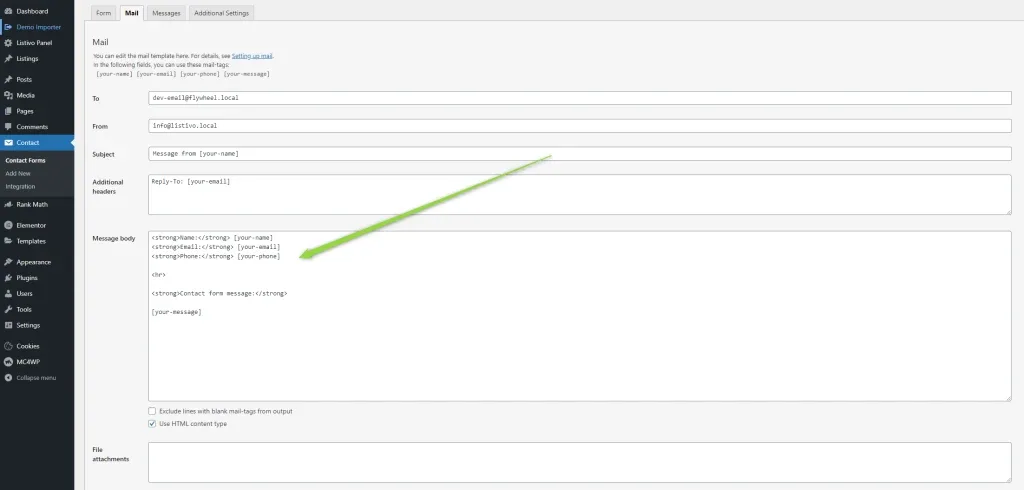Click the Collapse menu arrow icon
1024x490 pixels.
click(8, 378)
